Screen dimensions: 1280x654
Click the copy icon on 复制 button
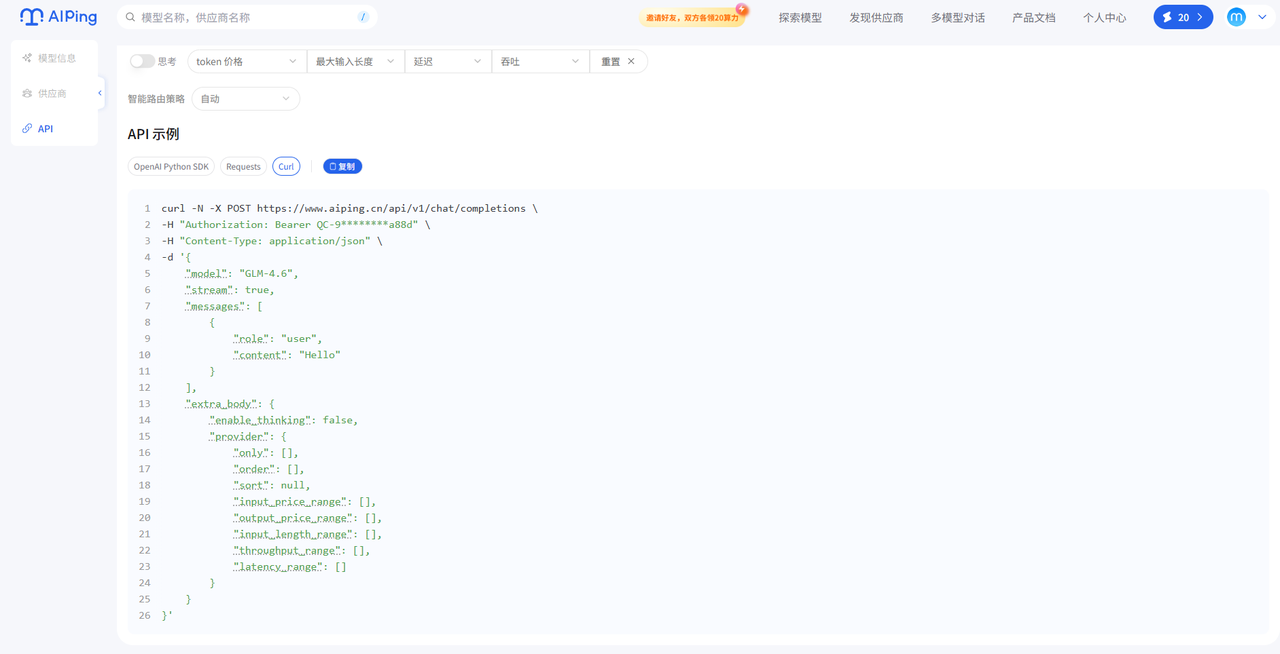[333, 167]
